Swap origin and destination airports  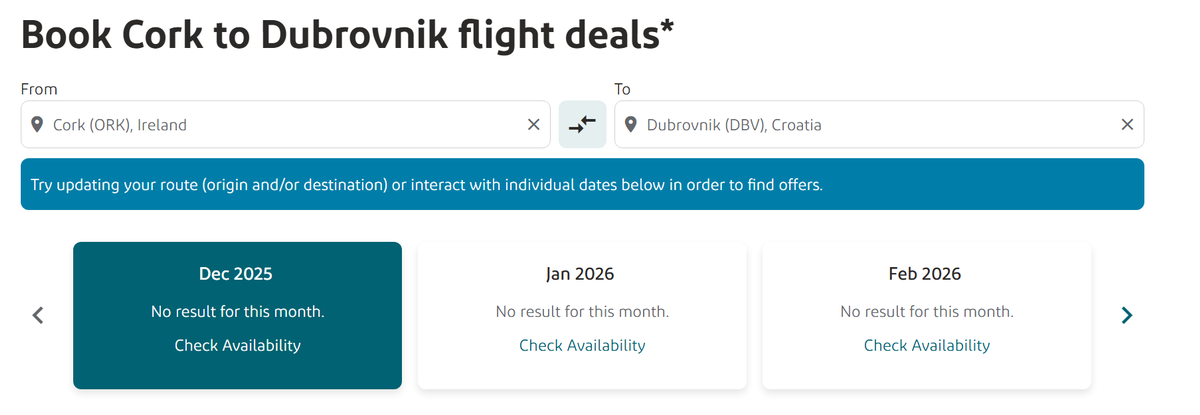582,125
